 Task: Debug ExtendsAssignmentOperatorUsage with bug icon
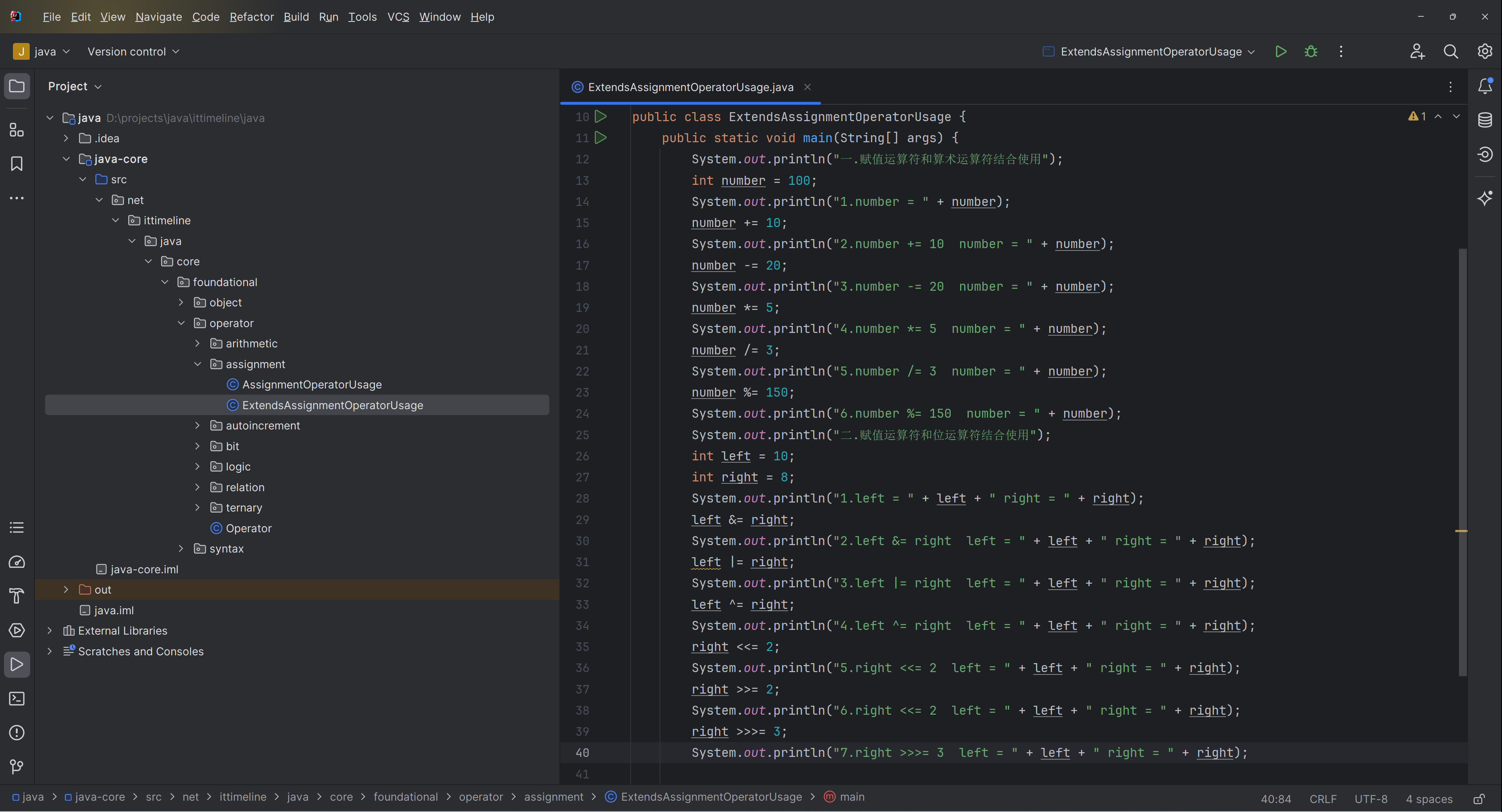tap(1311, 52)
